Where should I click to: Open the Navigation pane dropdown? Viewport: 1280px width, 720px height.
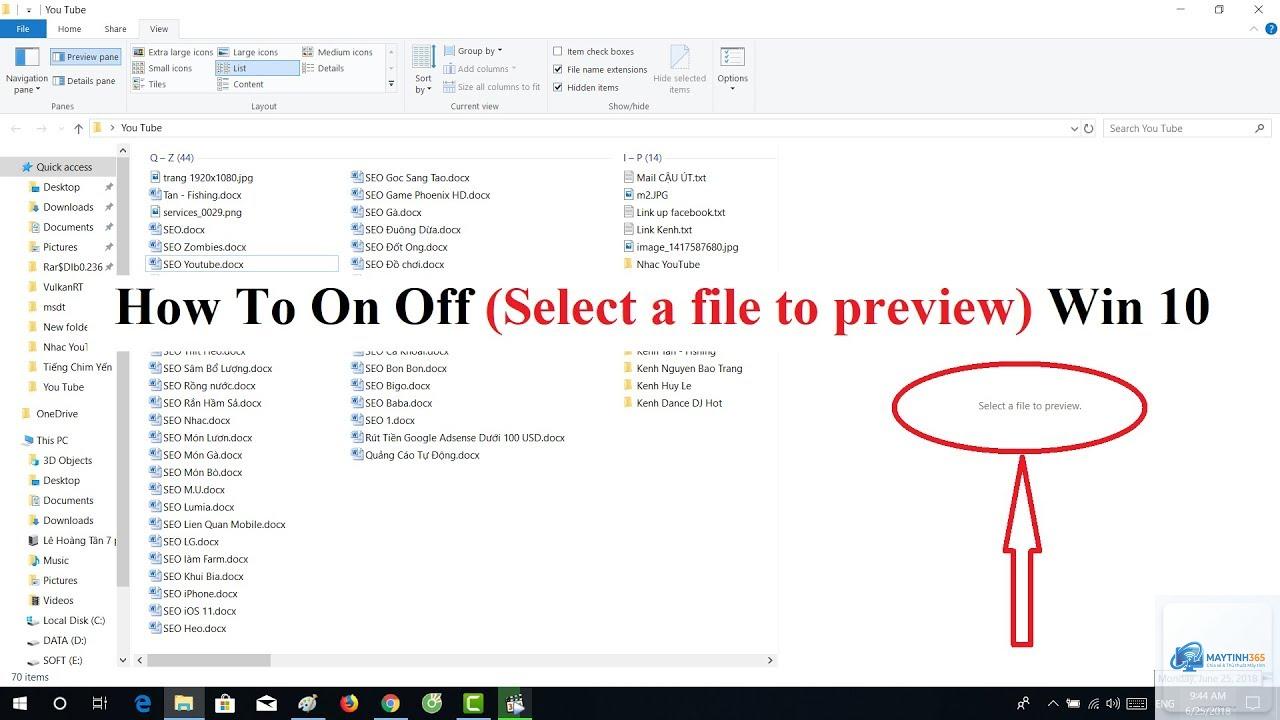(x=27, y=70)
